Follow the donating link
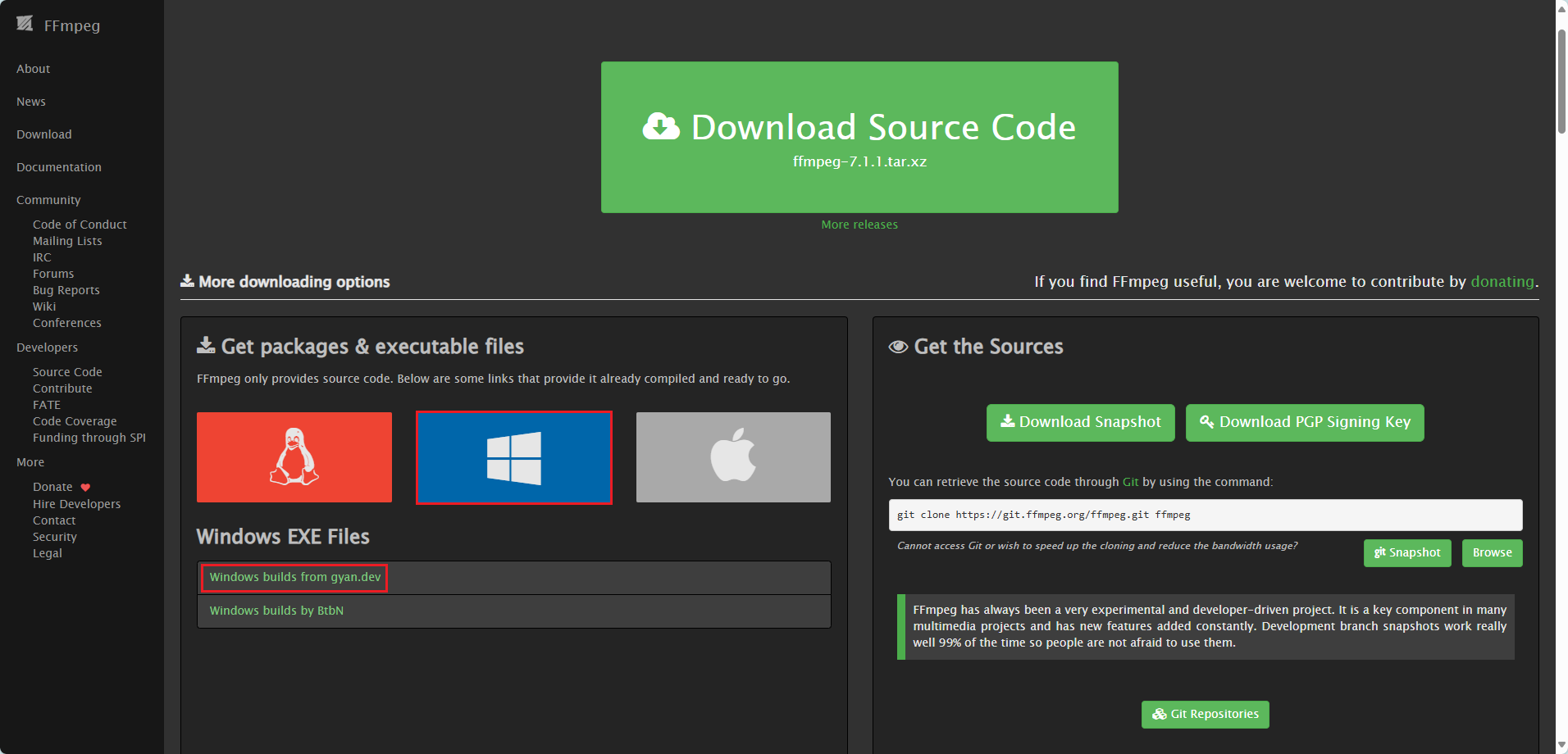Image resolution: width=1568 pixels, height=754 pixels. [1502, 282]
